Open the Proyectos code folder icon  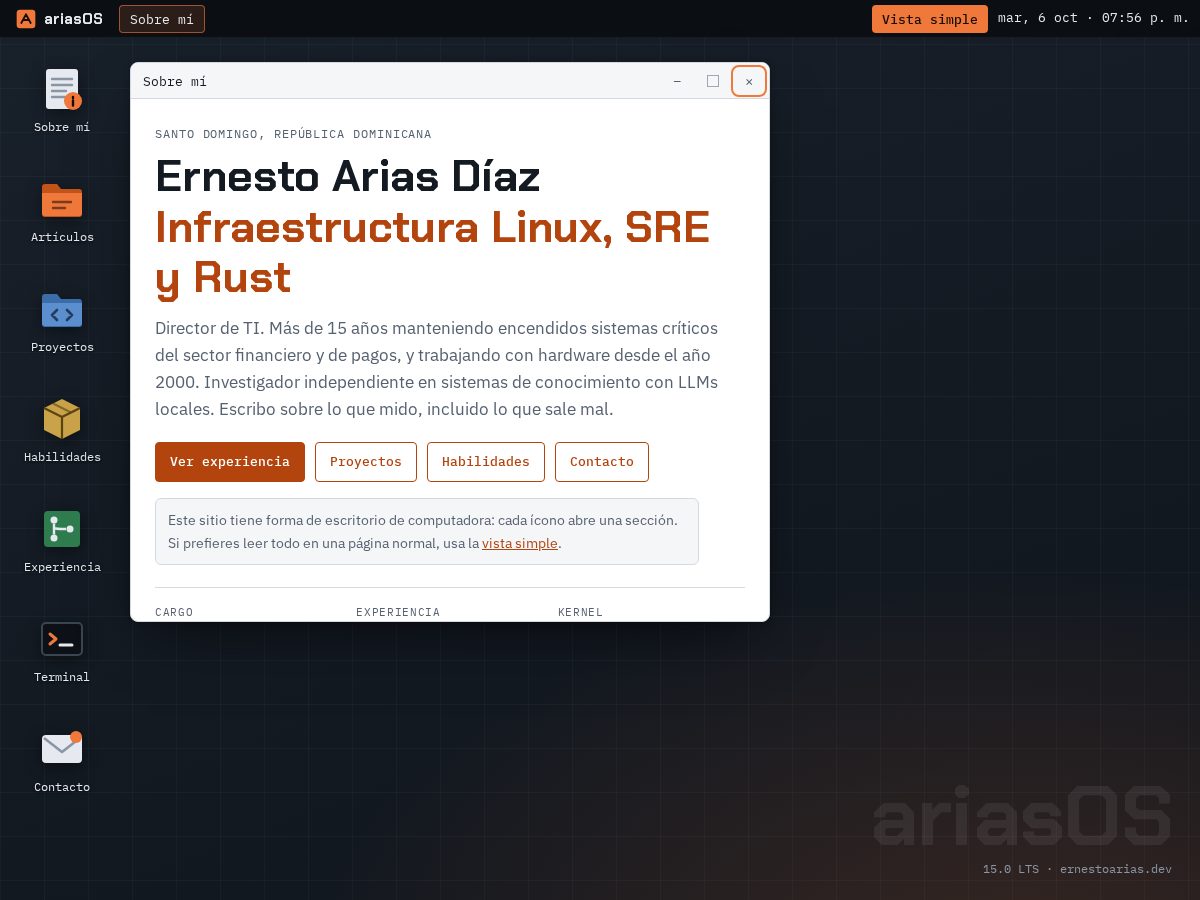tap(62, 320)
